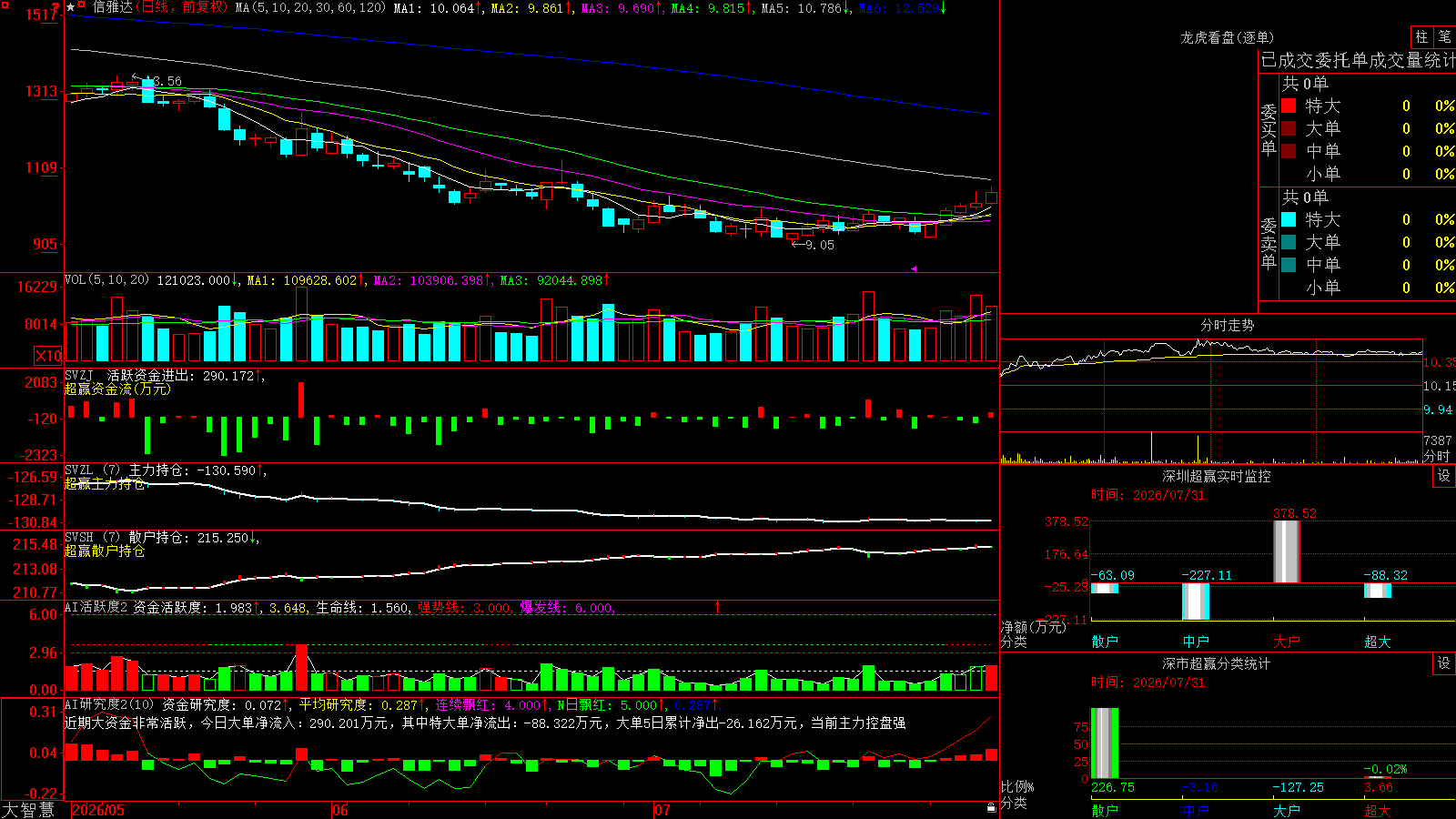Switch 龙虎看盘 to 笔 tick mode
The width and height of the screenshot is (1456, 819).
[x=1445, y=36]
